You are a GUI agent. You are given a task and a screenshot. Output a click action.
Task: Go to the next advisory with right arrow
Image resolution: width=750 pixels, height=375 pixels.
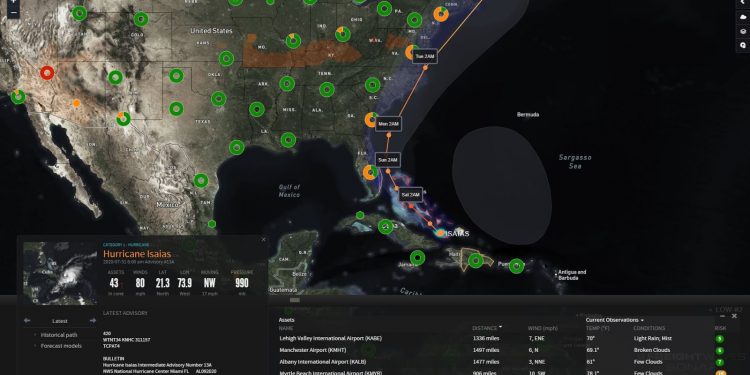(93, 320)
